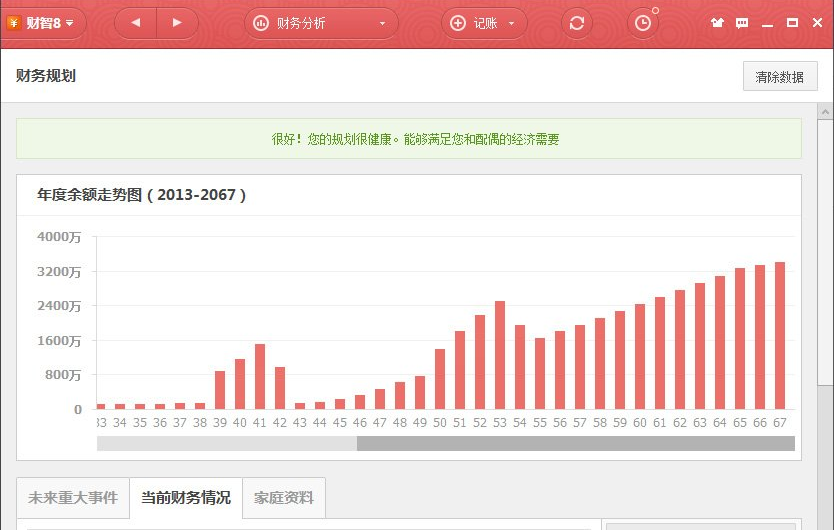Viewport: 834px width, 530px height.
Task: Click the 1600万 axis label
Action: point(59,341)
